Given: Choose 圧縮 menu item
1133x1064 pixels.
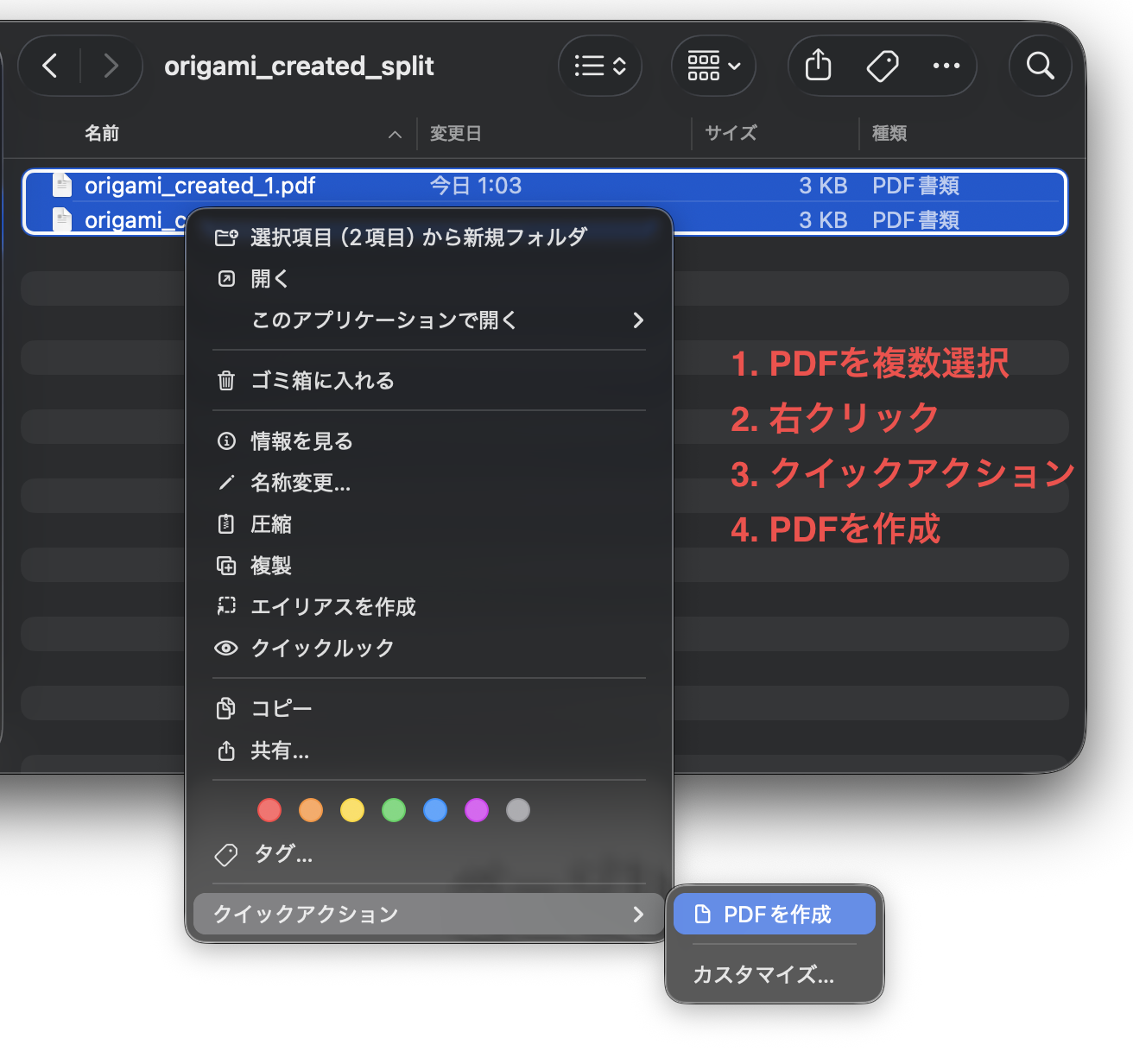Looking at the screenshot, I should (x=429, y=523).
